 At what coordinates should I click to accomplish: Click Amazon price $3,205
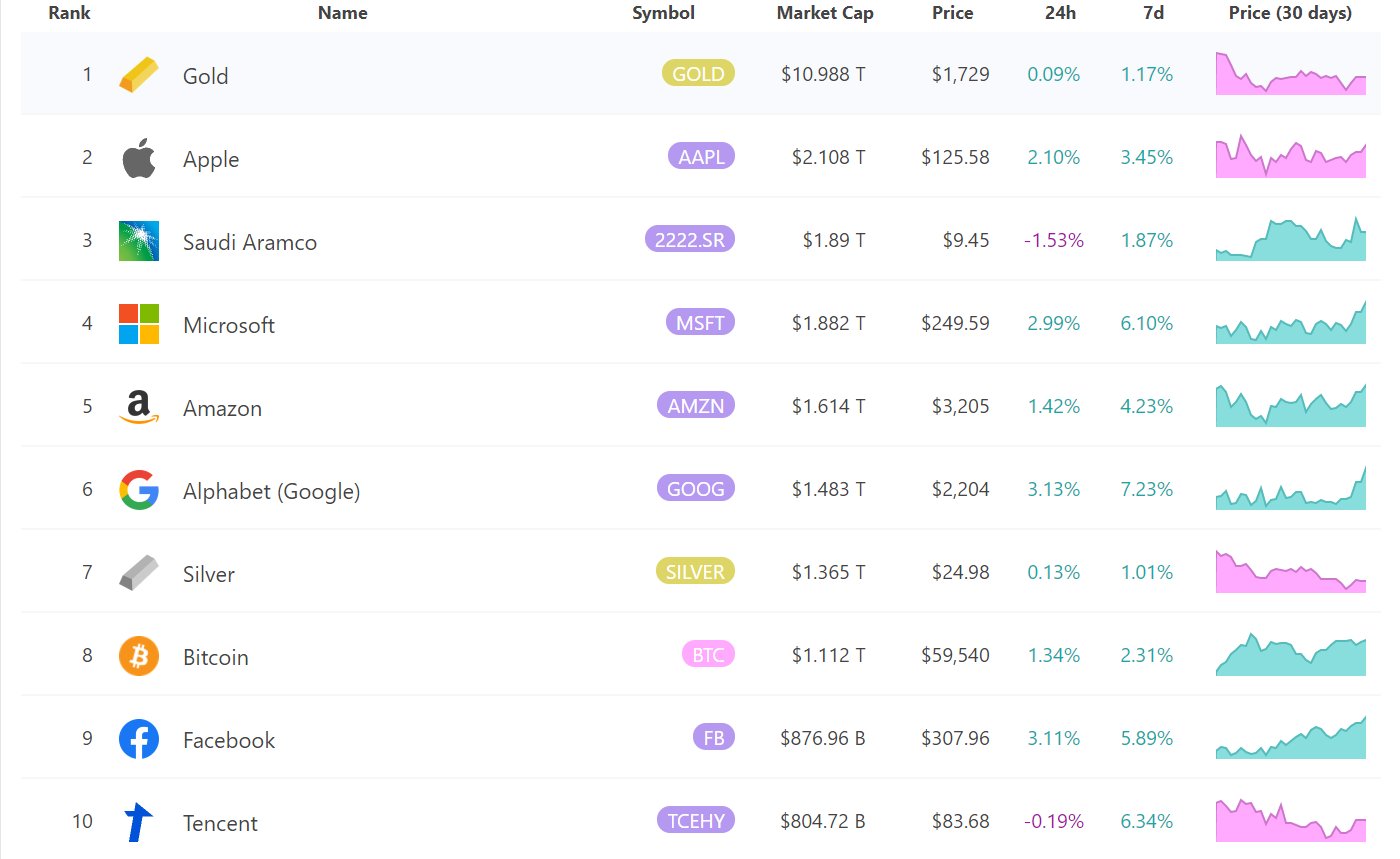(x=961, y=406)
